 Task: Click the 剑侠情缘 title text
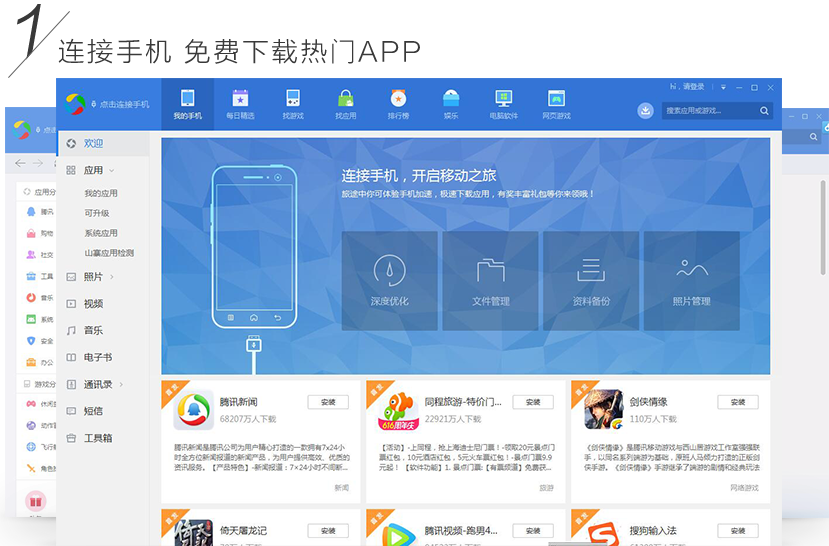(648, 402)
